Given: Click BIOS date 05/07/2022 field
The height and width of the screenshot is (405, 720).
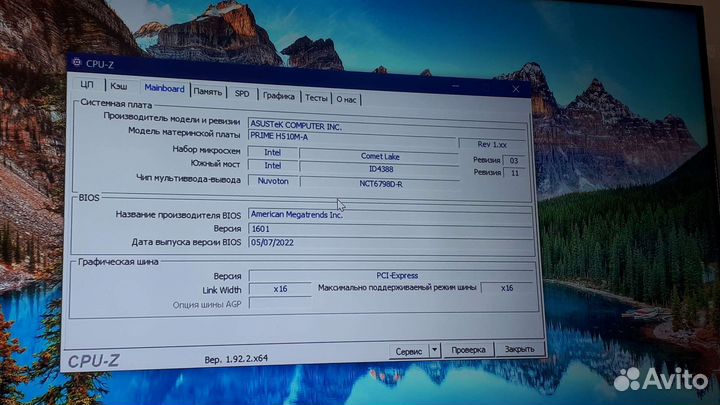Looking at the screenshot, I should 391,242.
